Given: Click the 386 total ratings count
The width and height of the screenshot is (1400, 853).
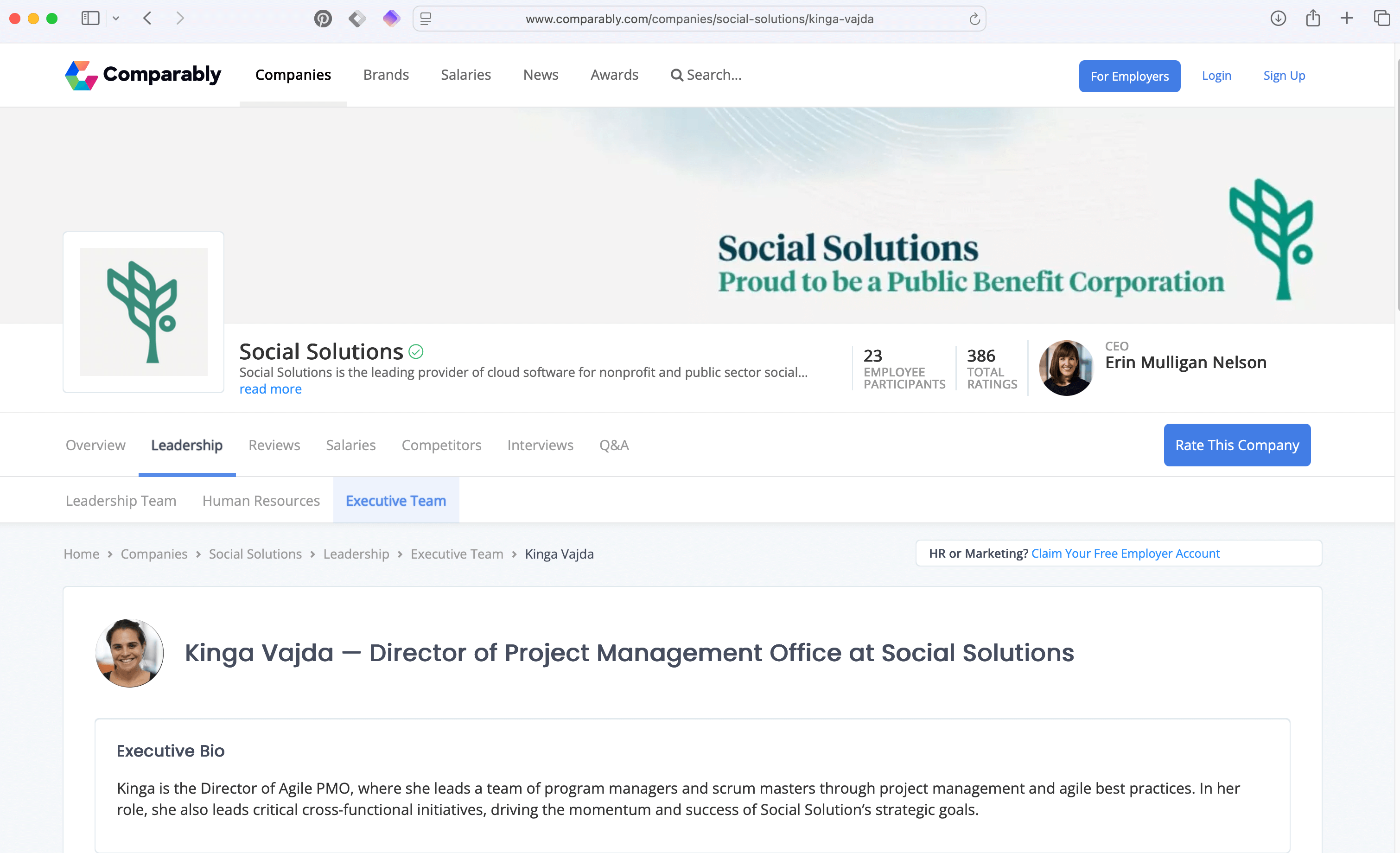Looking at the screenshot, I should coord(981,356).
